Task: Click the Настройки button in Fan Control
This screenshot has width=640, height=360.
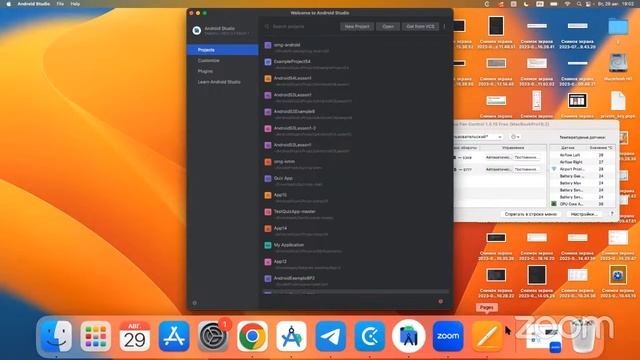Action: 584,214
